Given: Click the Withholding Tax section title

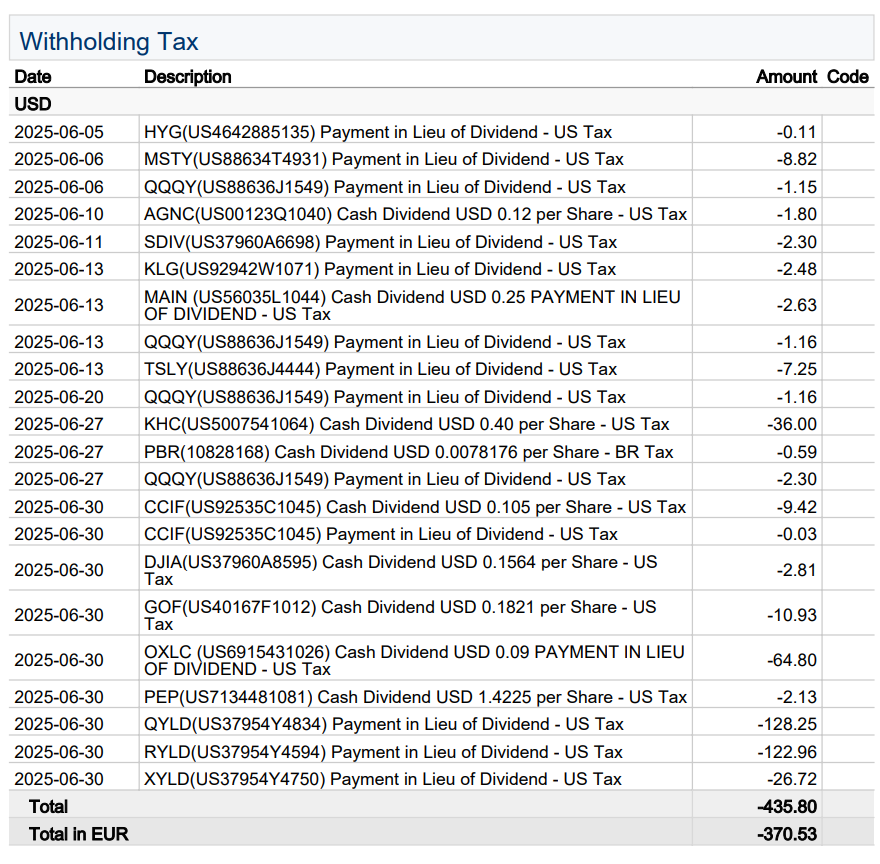Looking at the screenshot, I should point(109,42).
